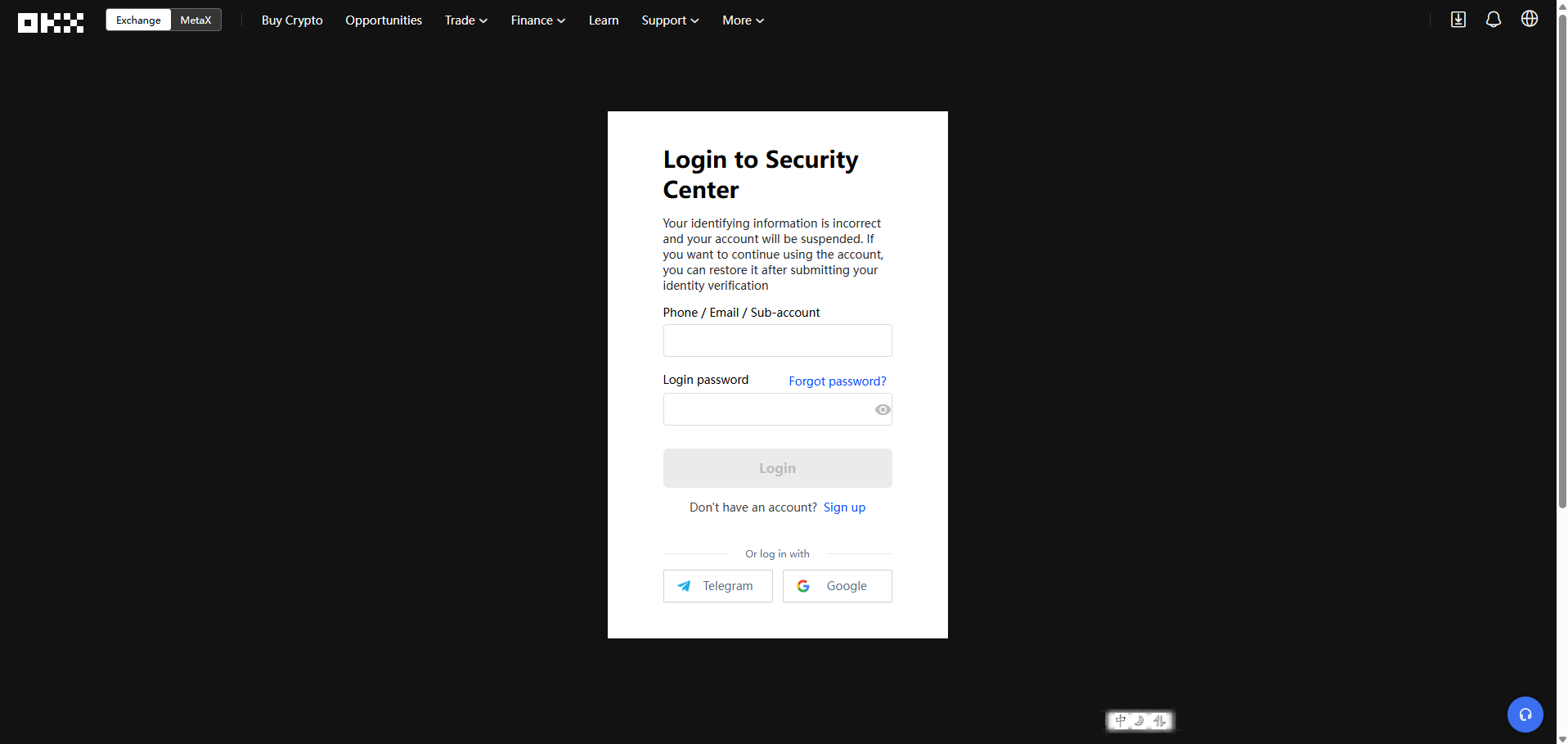The image size is (1568, 744).
Task: Click the Sign up link
Action: coord(844,507)
